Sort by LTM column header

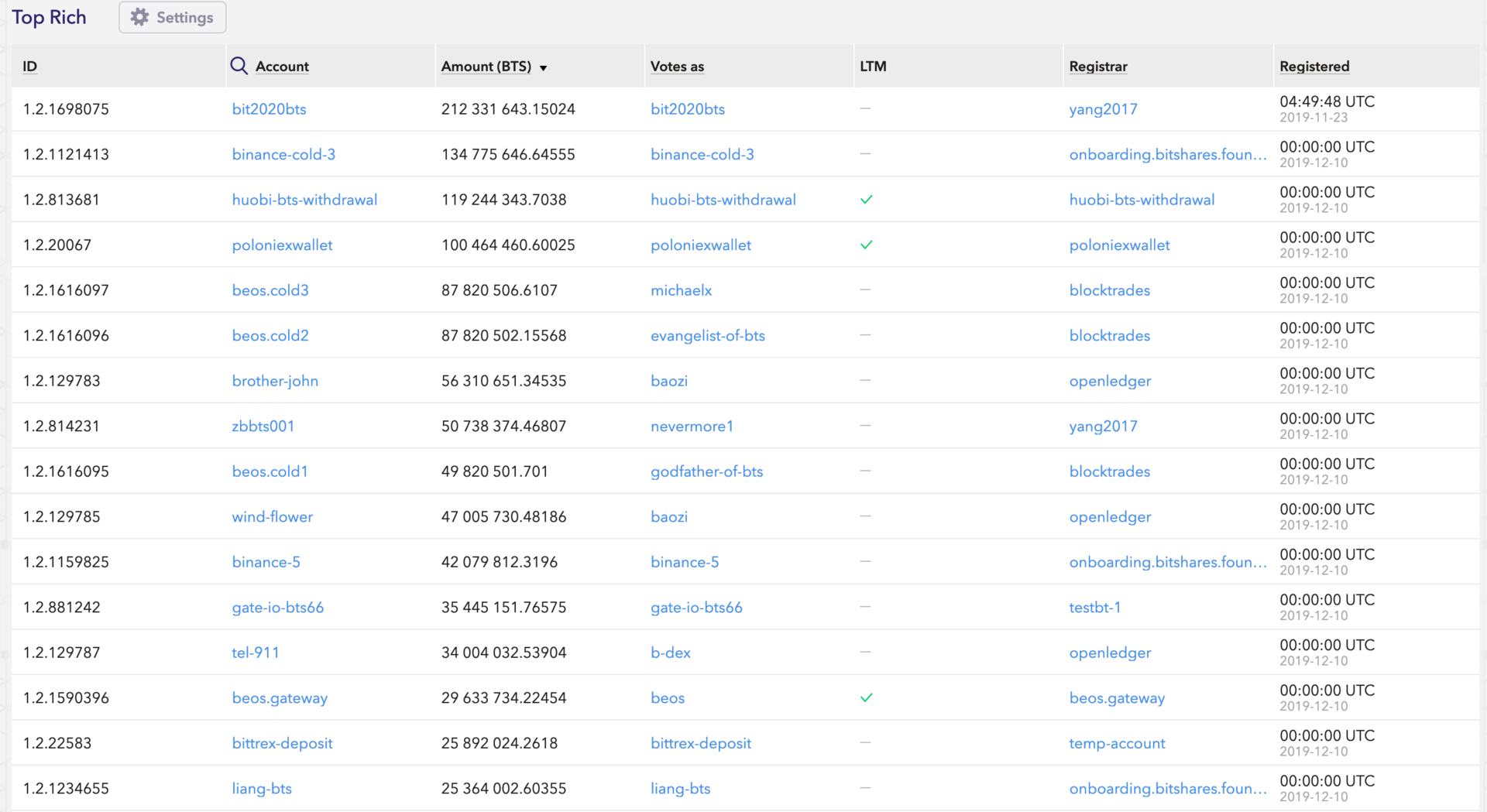tap(873, 67)
